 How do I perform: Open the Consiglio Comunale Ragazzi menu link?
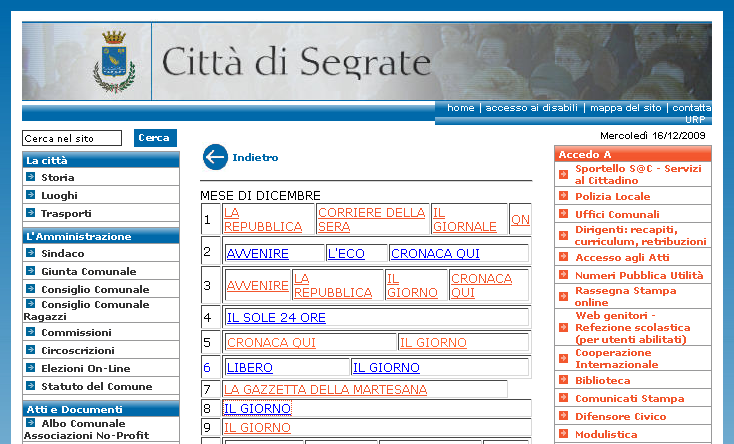tap(87, 310)
